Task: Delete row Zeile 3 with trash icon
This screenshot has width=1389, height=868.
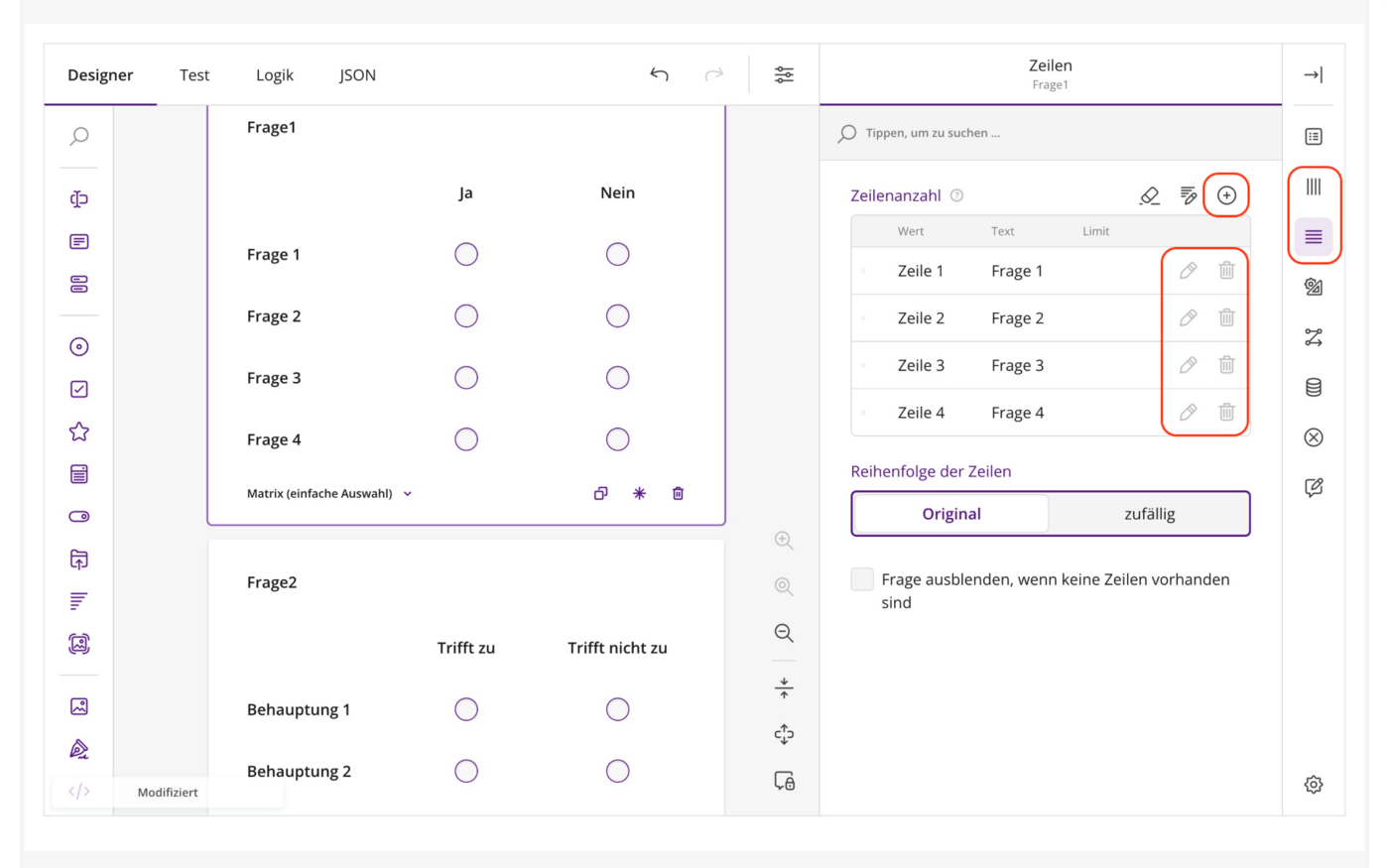Action: [1226, 365]
